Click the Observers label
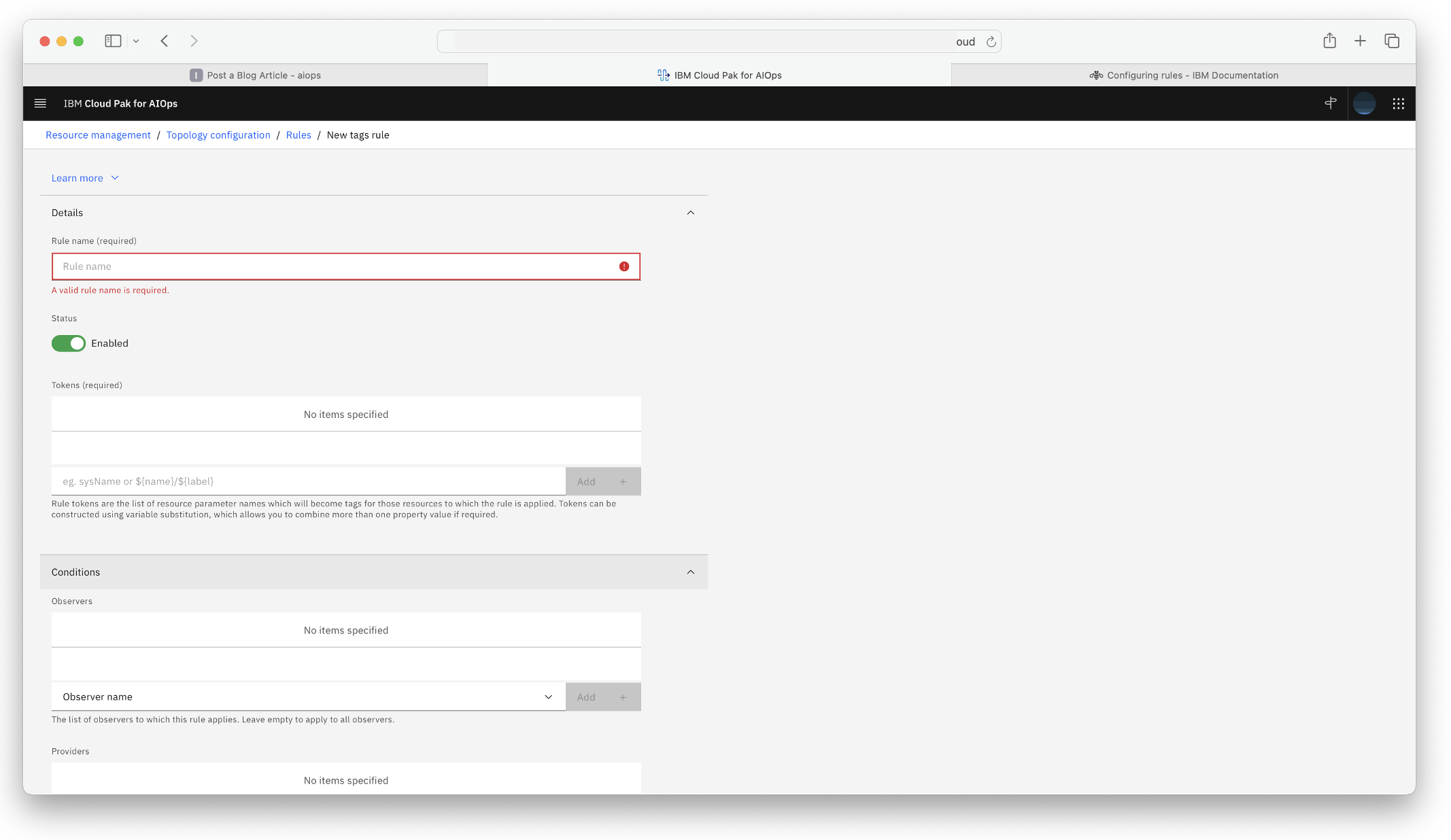The width and height of the screenshot is (1451, 840). point(72,601)
